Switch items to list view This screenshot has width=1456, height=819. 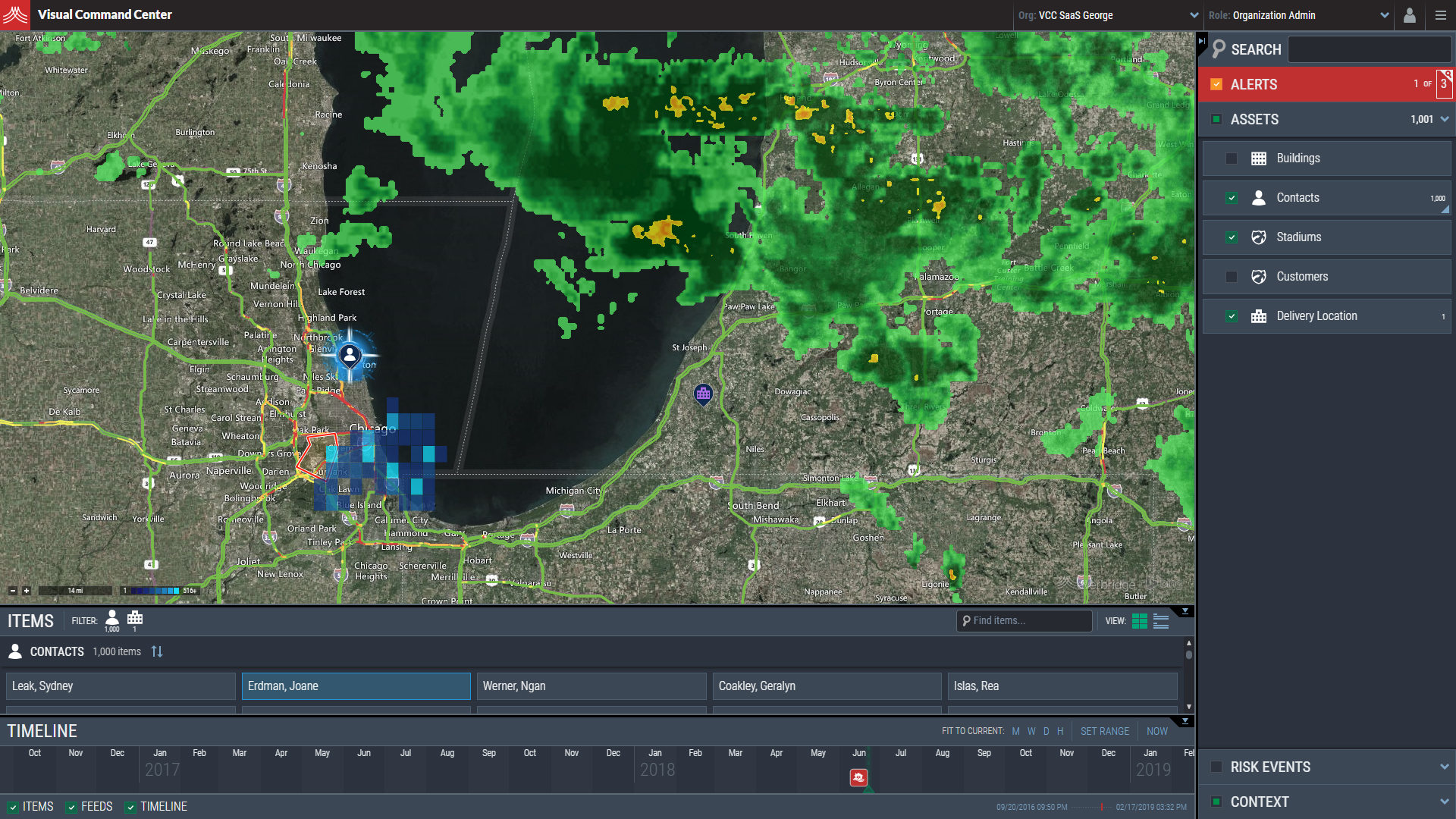[1161, 621]
